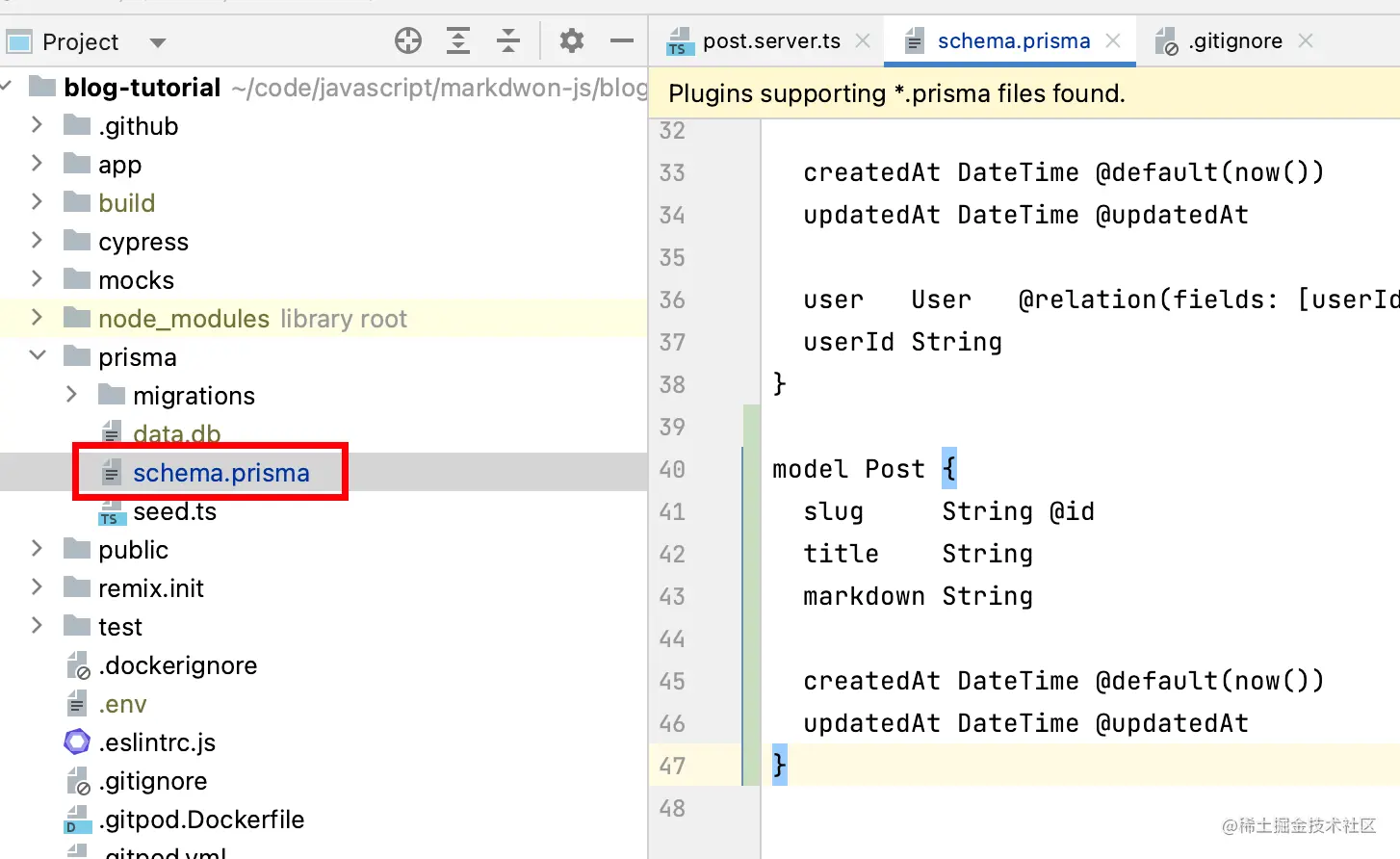Image resolution: width=1400 pixels, height=859 pixels.
Task: Click '@relation(fields:' on line 36
Action: [x=1149, y=299]
